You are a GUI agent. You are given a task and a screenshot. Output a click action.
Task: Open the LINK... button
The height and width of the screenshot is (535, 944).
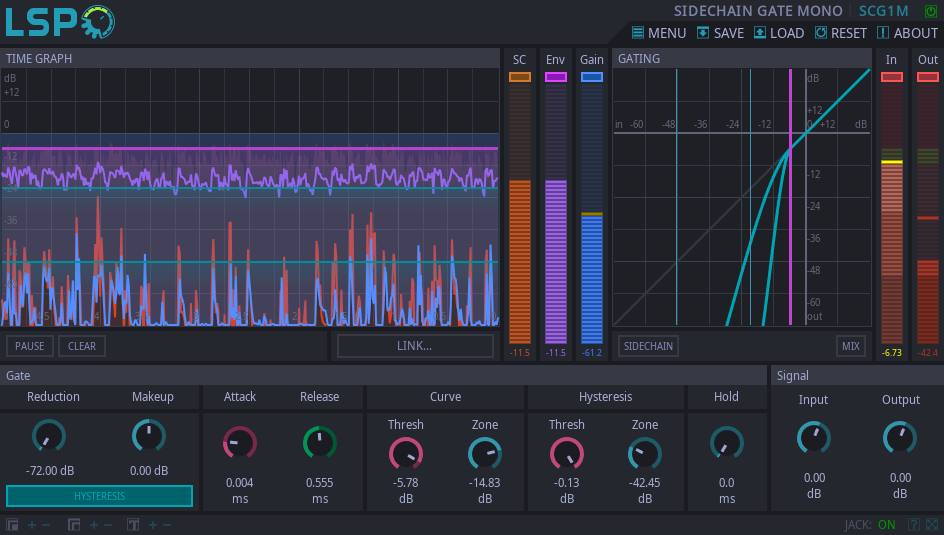[x=415, y=346]
